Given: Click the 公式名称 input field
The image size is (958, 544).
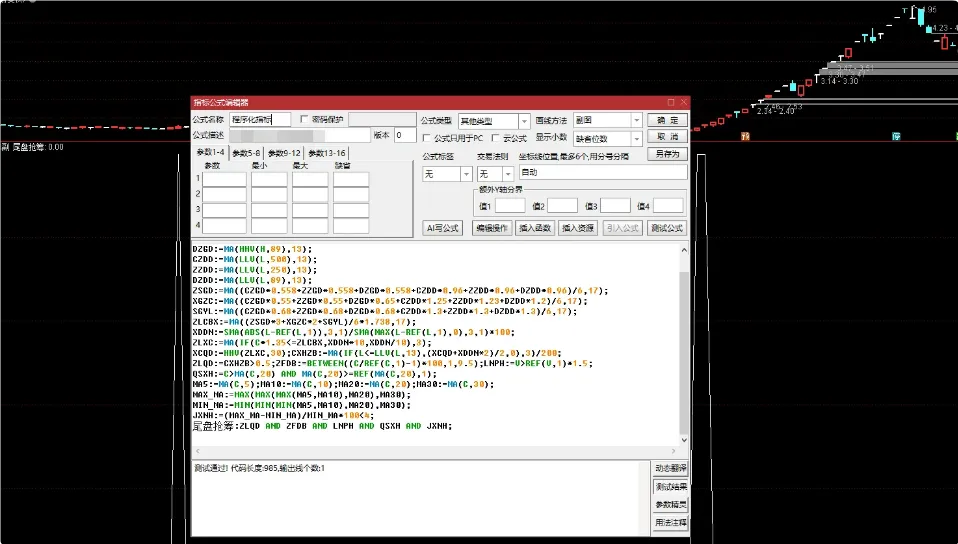Looking at the screenshot, I should [260, 120].
